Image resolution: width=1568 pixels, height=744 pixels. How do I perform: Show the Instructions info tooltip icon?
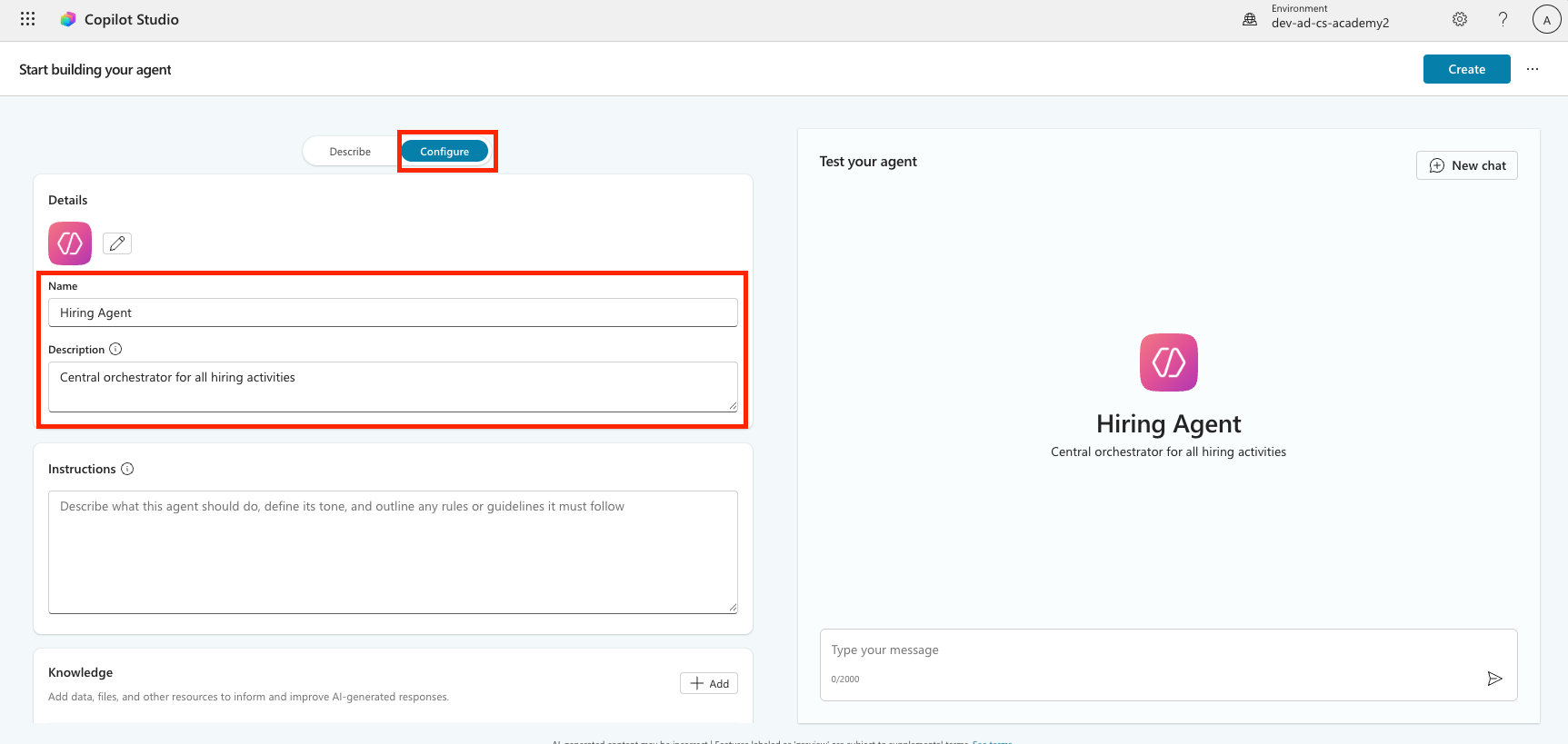(x=127, y=469)
